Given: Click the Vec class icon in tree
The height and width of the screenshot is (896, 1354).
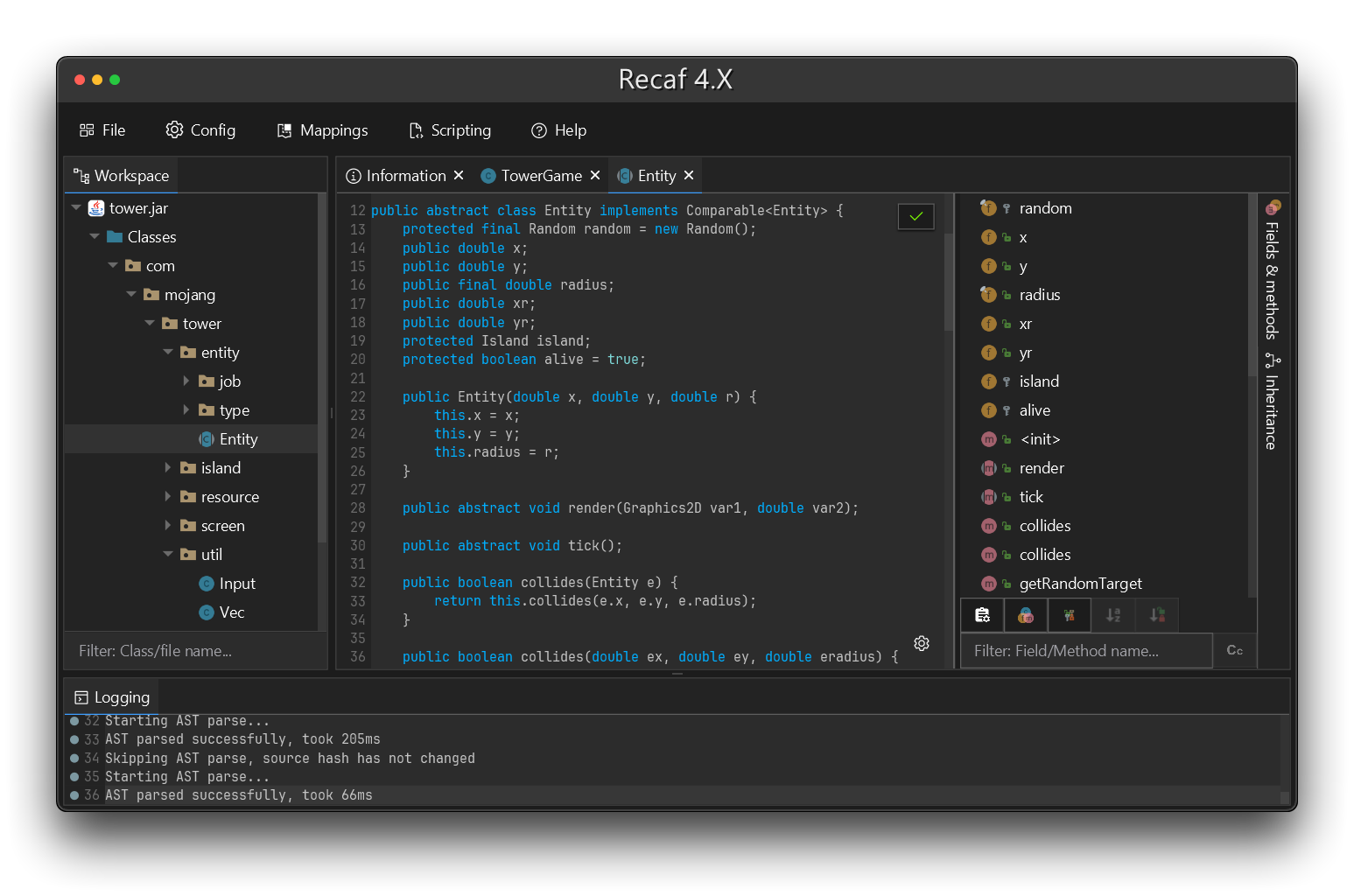Looking at the screenshot, I should [207, 612].
